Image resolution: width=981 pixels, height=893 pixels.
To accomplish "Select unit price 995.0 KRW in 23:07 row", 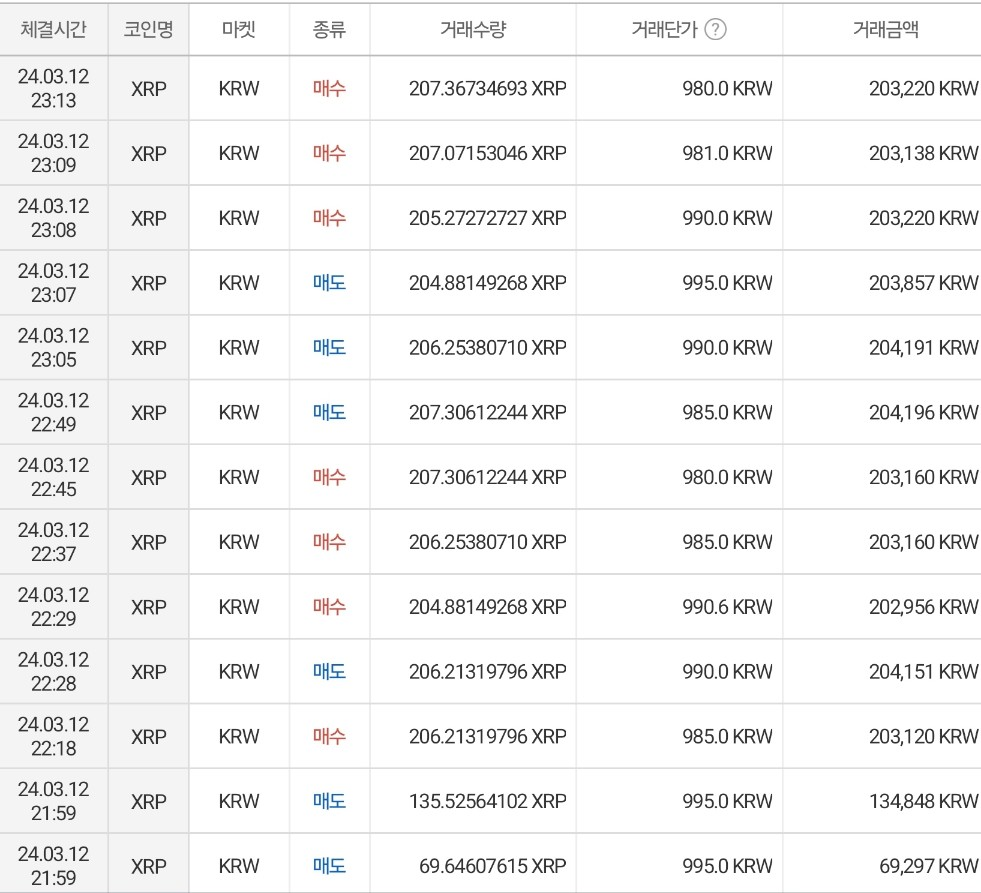I will [727, 283].
